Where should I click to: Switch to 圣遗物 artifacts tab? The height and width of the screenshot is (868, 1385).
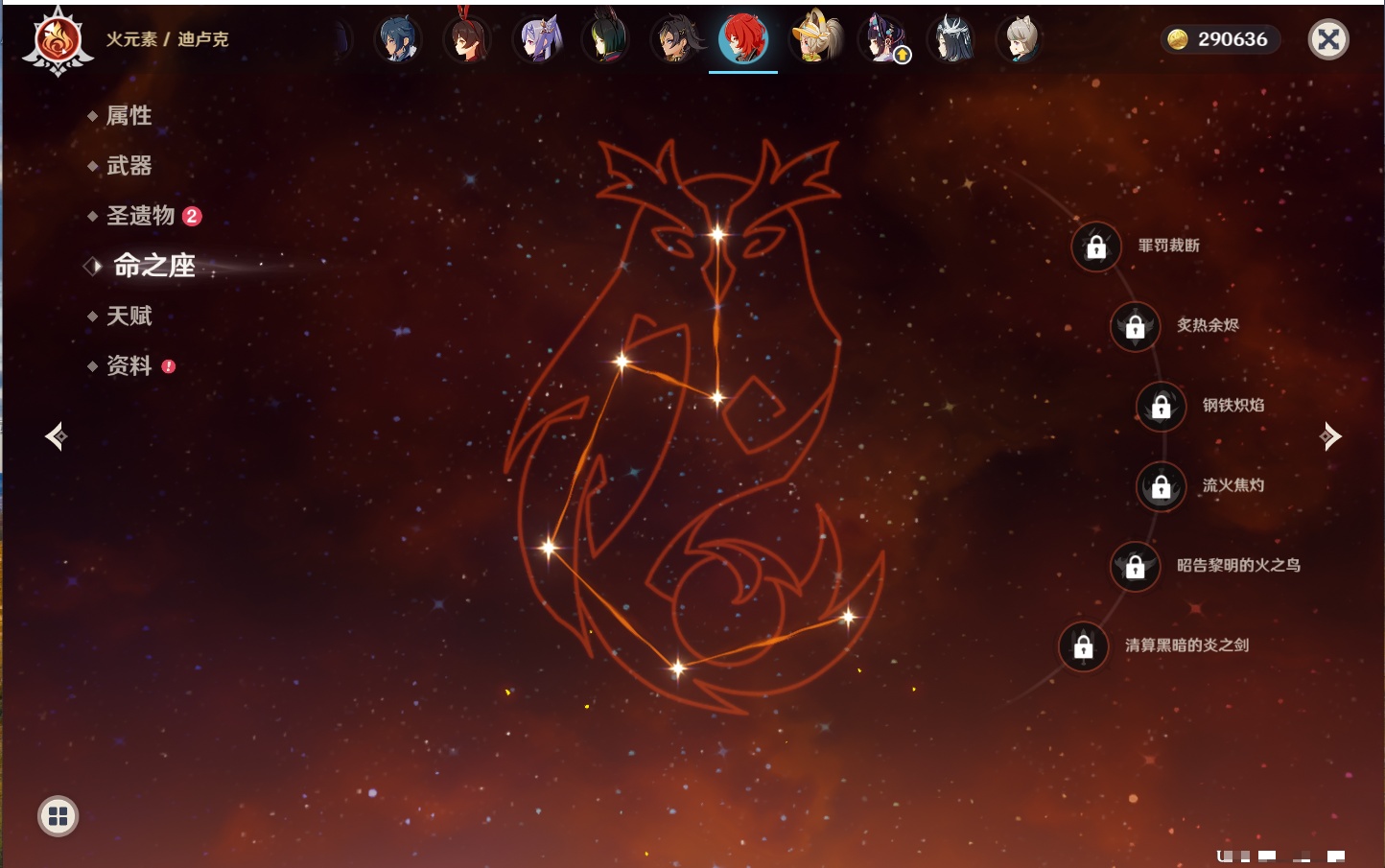coord(140,216)
